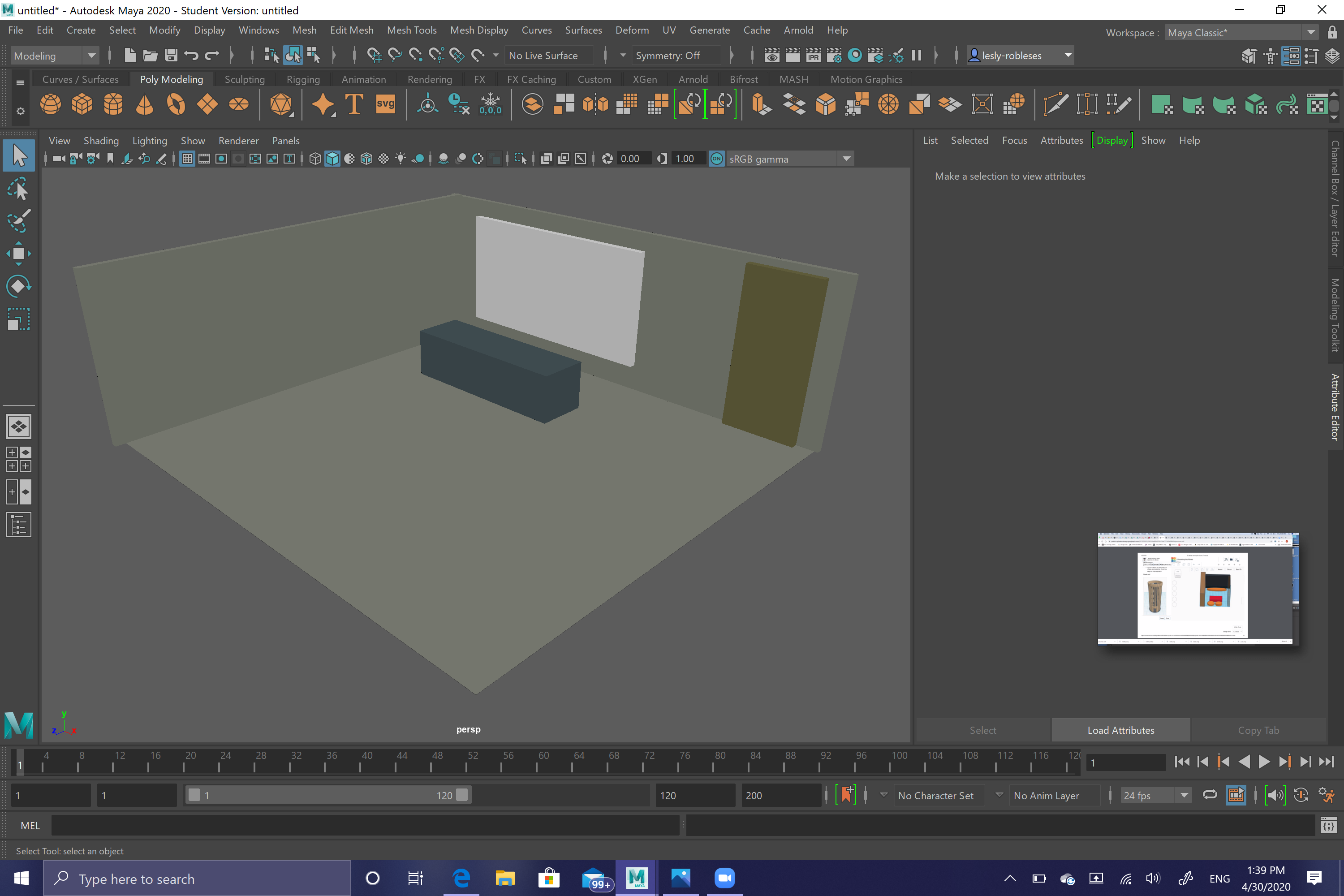1344x896 pixels.
Task: Toggle the color management ON button
Action: tap(716, 159)
